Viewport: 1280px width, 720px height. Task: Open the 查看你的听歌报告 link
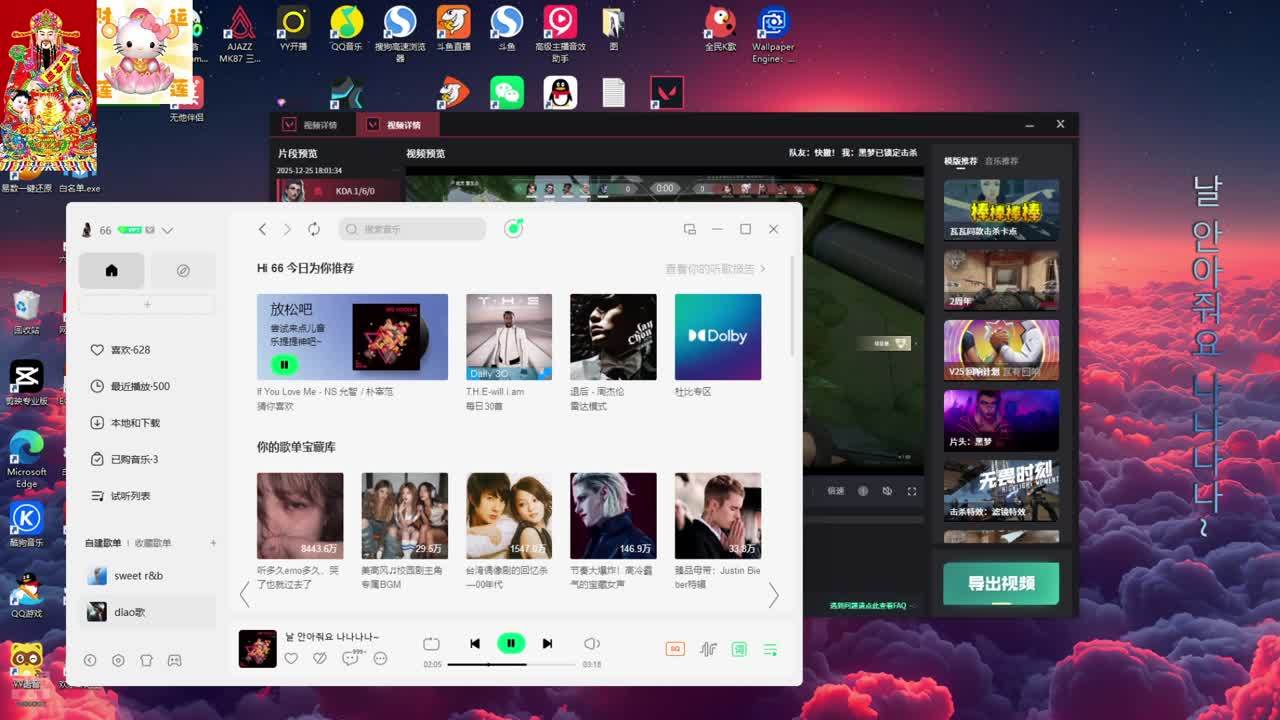tap(714, 269)
